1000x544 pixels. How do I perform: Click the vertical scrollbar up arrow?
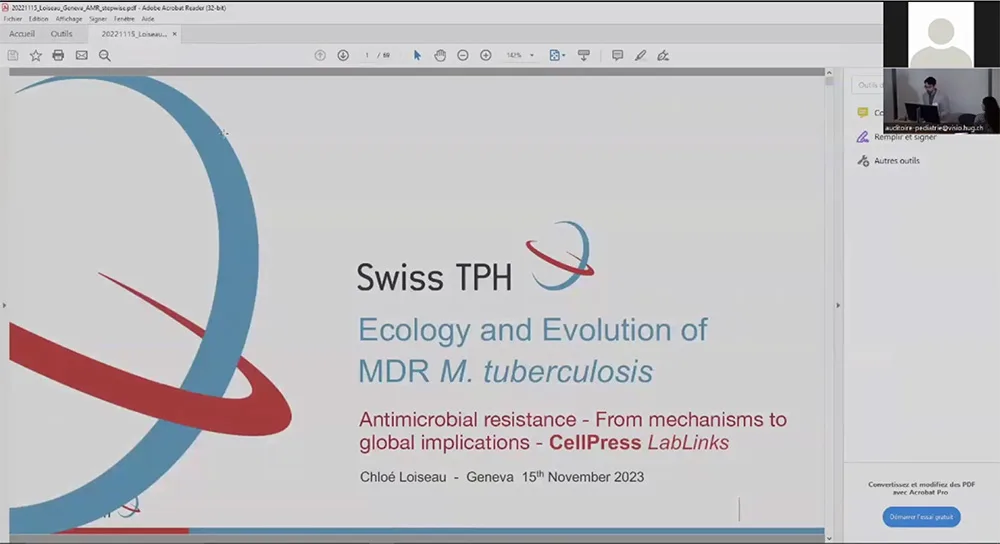click(x=829, y=73)
